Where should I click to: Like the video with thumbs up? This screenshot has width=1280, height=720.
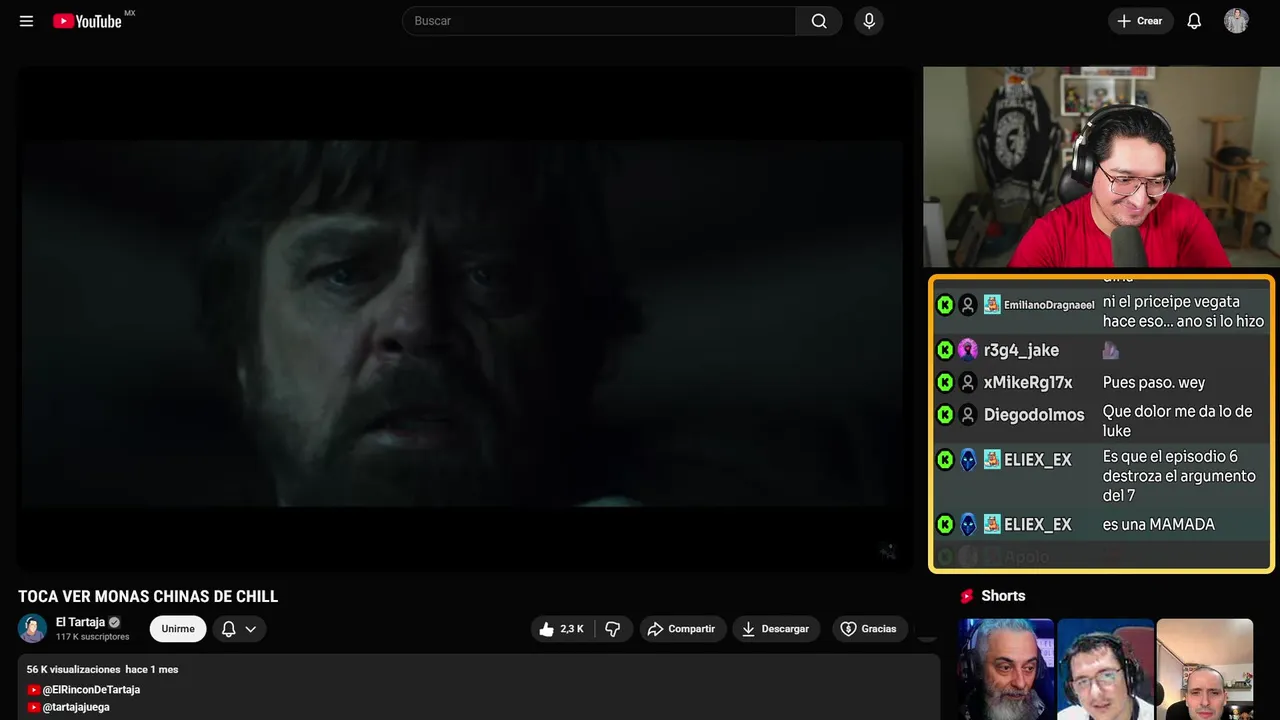click(x=562, y=629)
